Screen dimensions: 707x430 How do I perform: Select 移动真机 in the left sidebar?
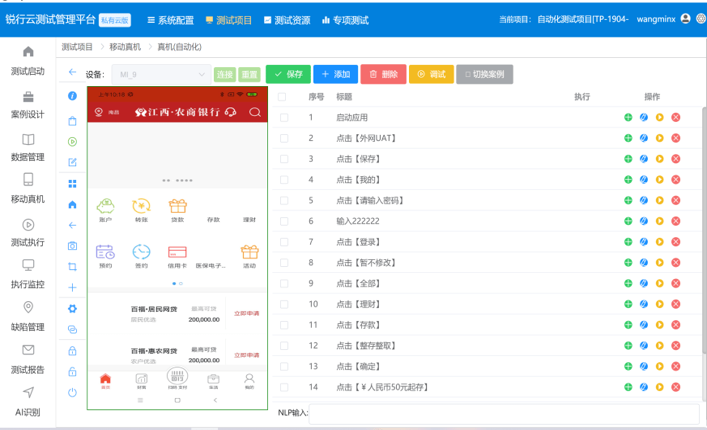point(28,188)
